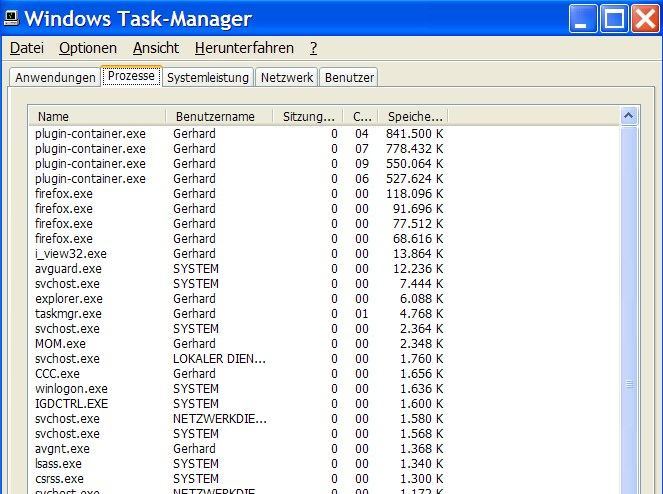Sort by Speiche... memory column header
The image size is (663, 494).
[x=413, y=116]
